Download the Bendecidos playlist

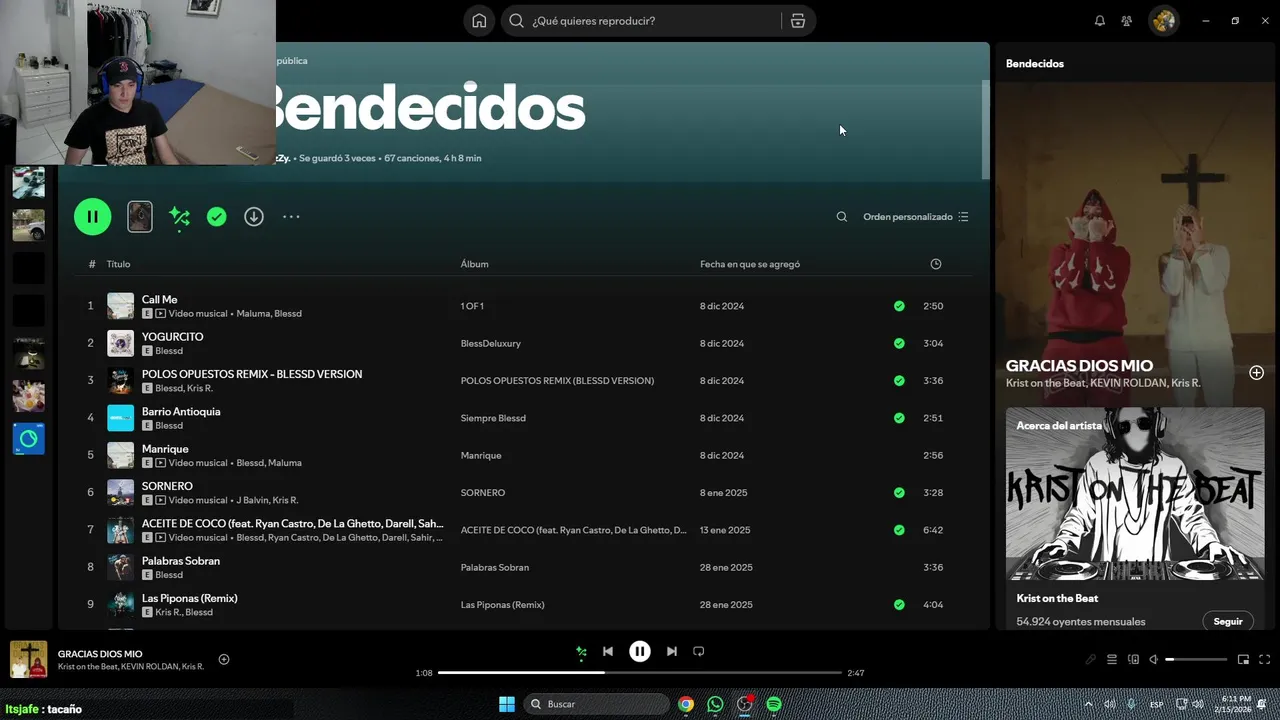click(x=254, y=216)
